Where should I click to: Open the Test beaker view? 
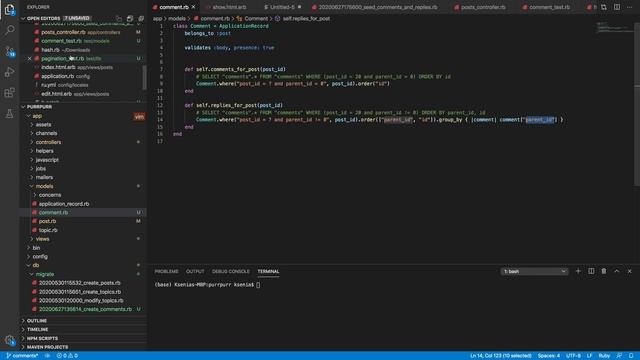click(9, 113)
